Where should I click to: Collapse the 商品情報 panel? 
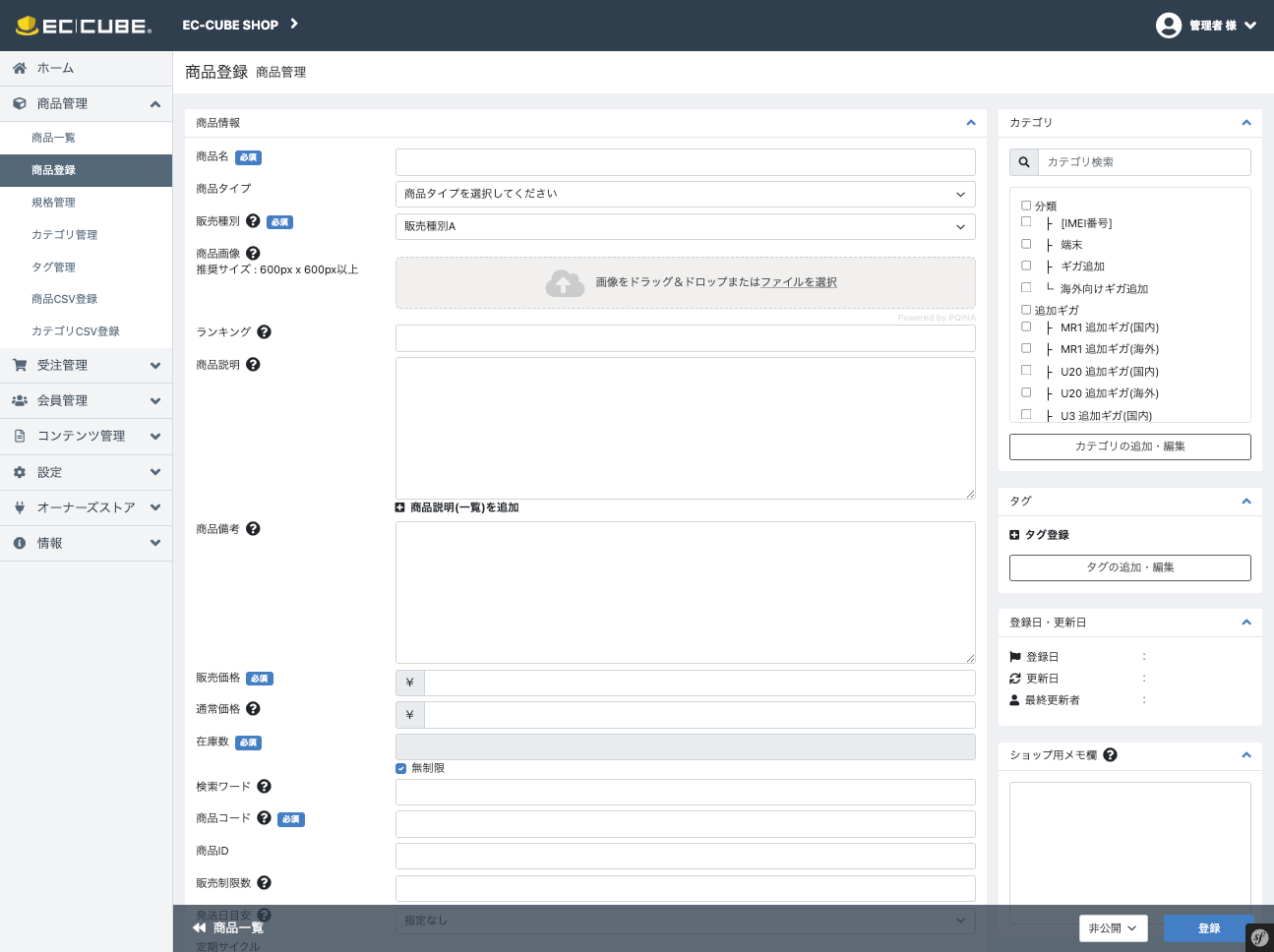point(971,123)
